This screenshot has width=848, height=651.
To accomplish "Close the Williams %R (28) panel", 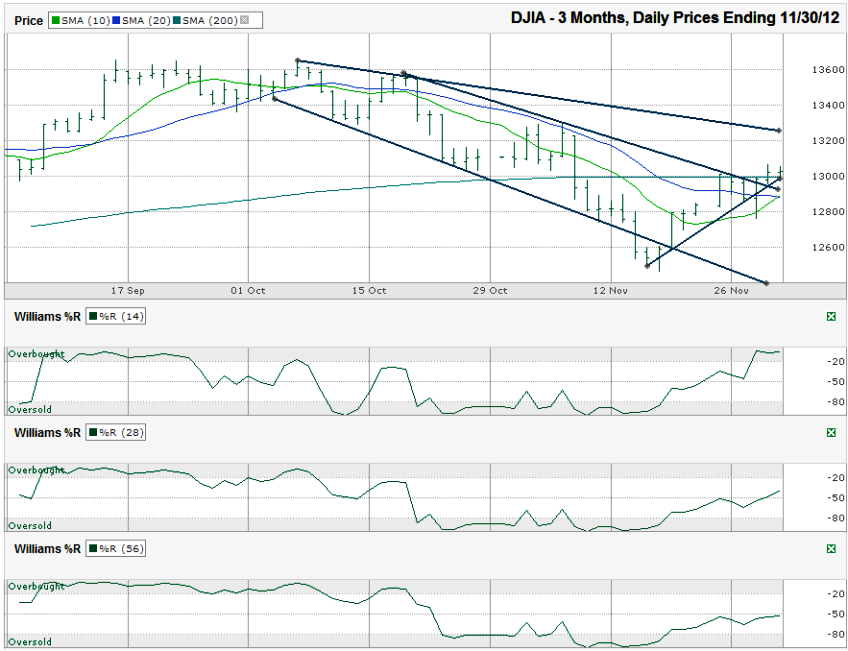I will click(x=831, y=433).
